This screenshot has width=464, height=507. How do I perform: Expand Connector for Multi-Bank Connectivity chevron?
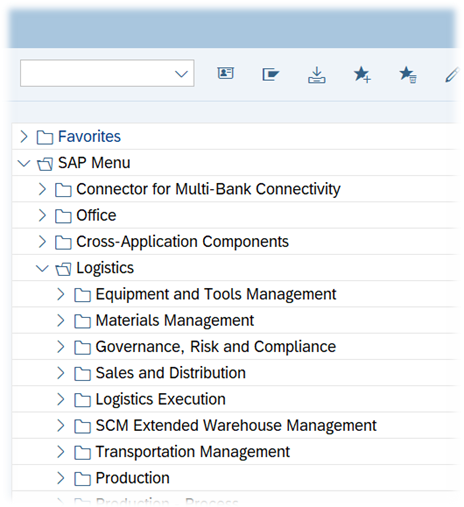42,189
